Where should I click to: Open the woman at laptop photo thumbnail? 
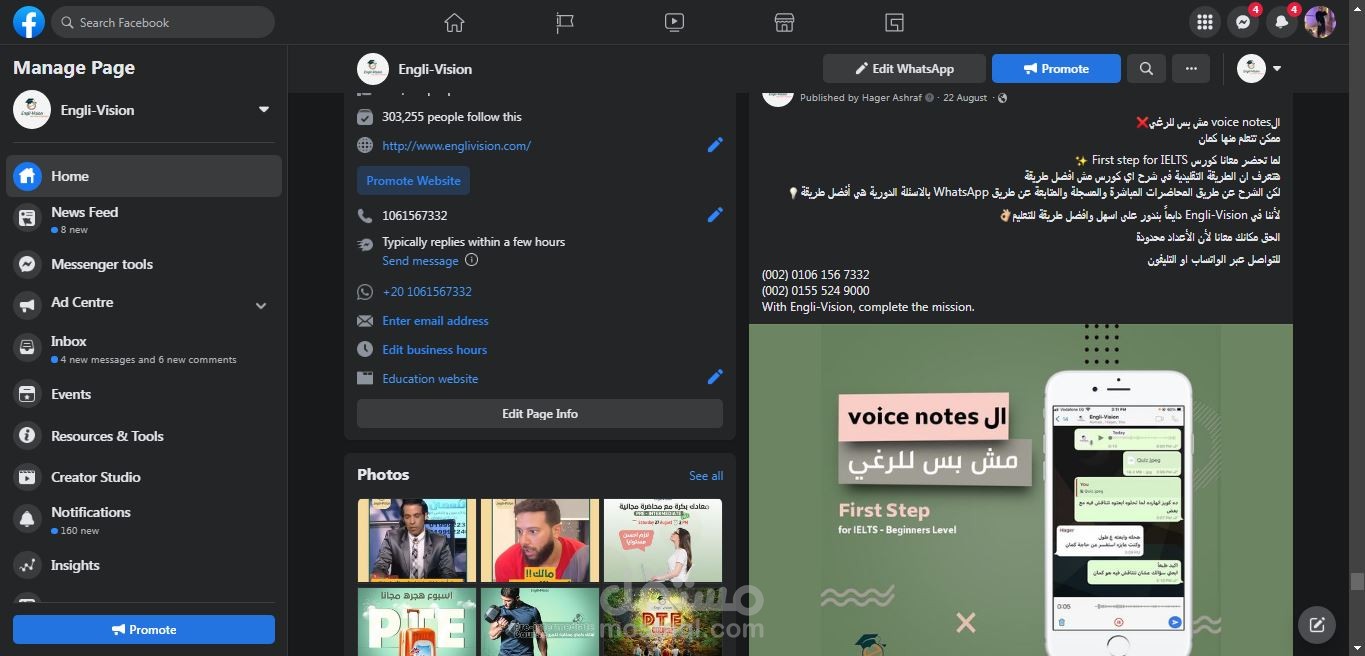tap(663, 541)
